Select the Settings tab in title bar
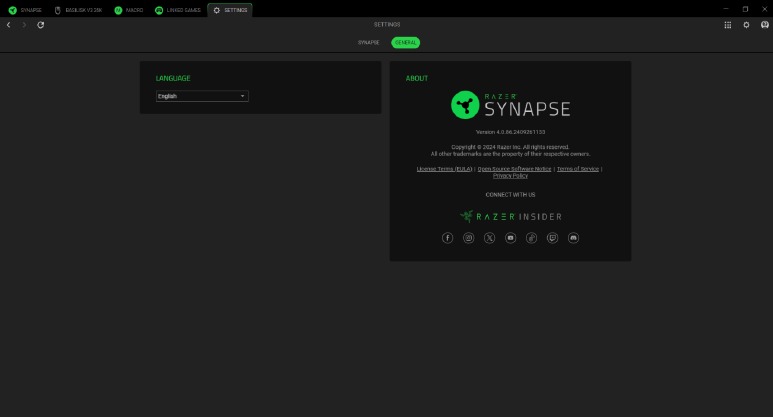This screenshot has width=773, height=419. click(x=230, y=10)
